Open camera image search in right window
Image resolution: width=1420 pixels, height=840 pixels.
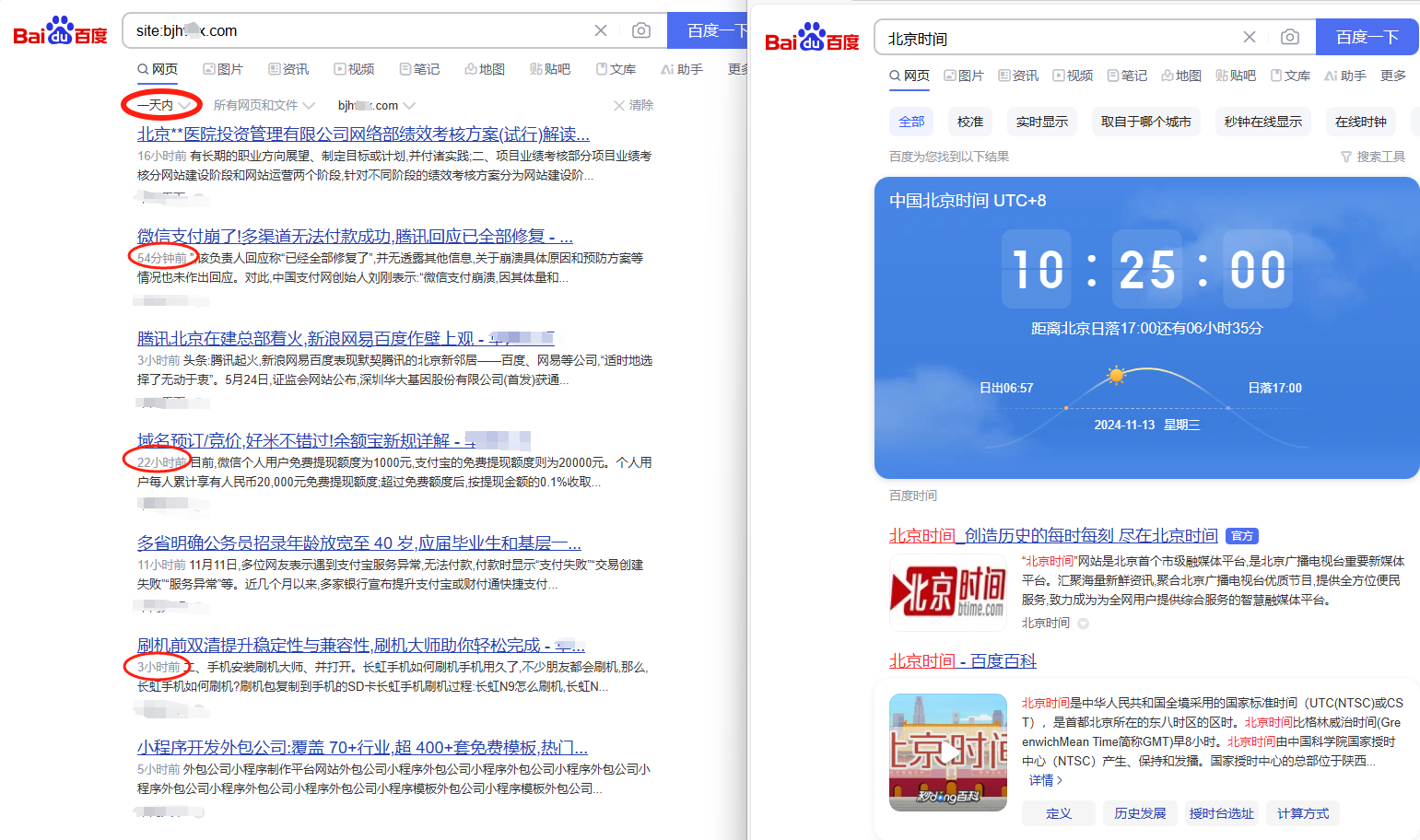pyautogui.click(x=1290, y=37)
